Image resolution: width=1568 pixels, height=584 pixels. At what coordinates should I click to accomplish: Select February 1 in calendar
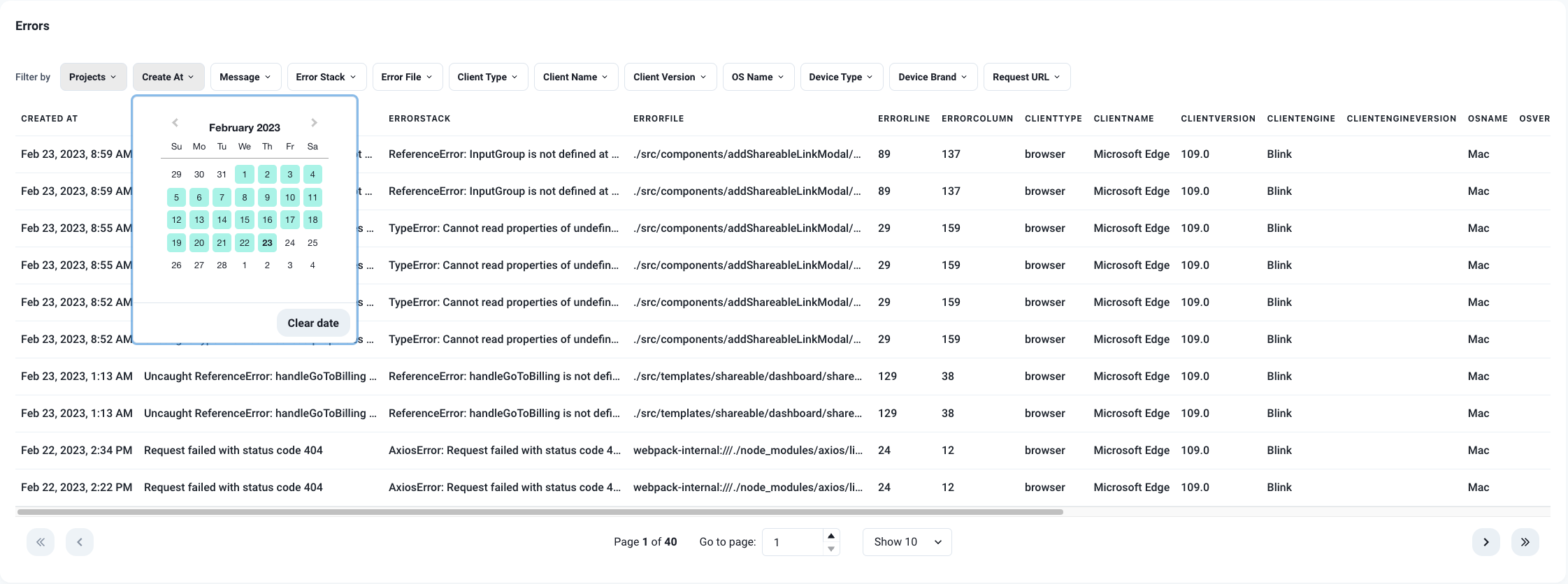point(245,175)
